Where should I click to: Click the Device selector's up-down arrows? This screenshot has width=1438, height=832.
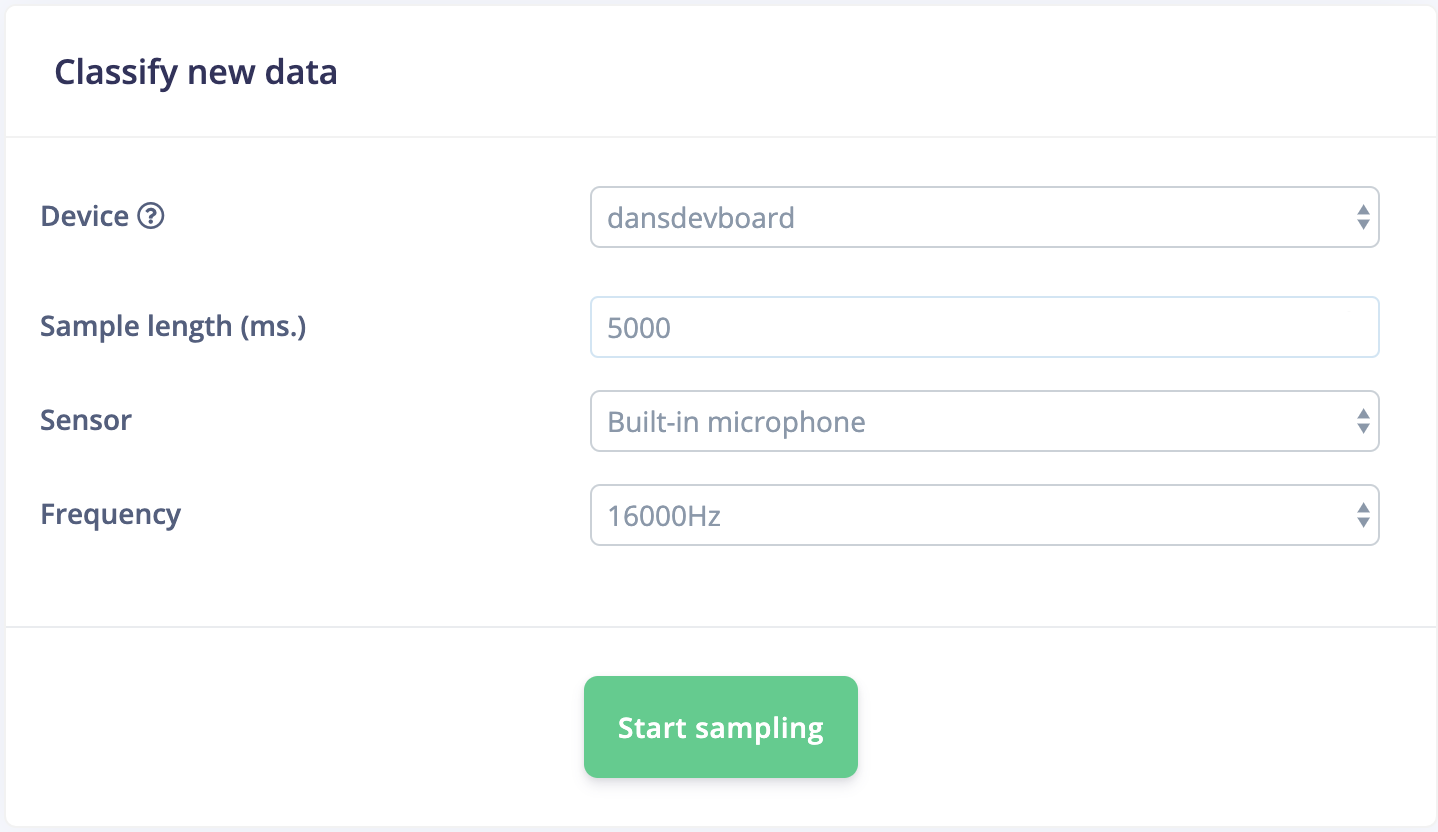[1362, 217]
